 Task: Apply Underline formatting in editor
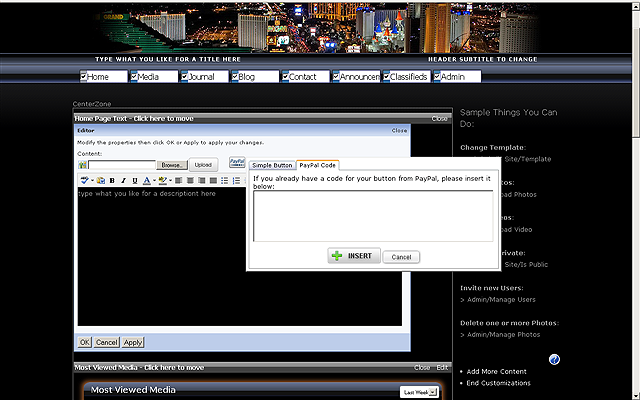[134, 180]
